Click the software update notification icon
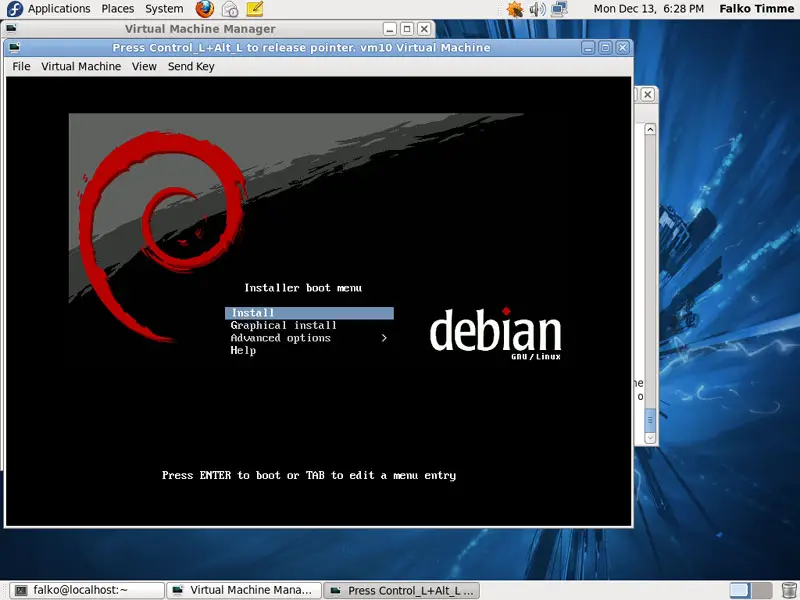Viewport: 800px width, 600px height. [514, 9]
